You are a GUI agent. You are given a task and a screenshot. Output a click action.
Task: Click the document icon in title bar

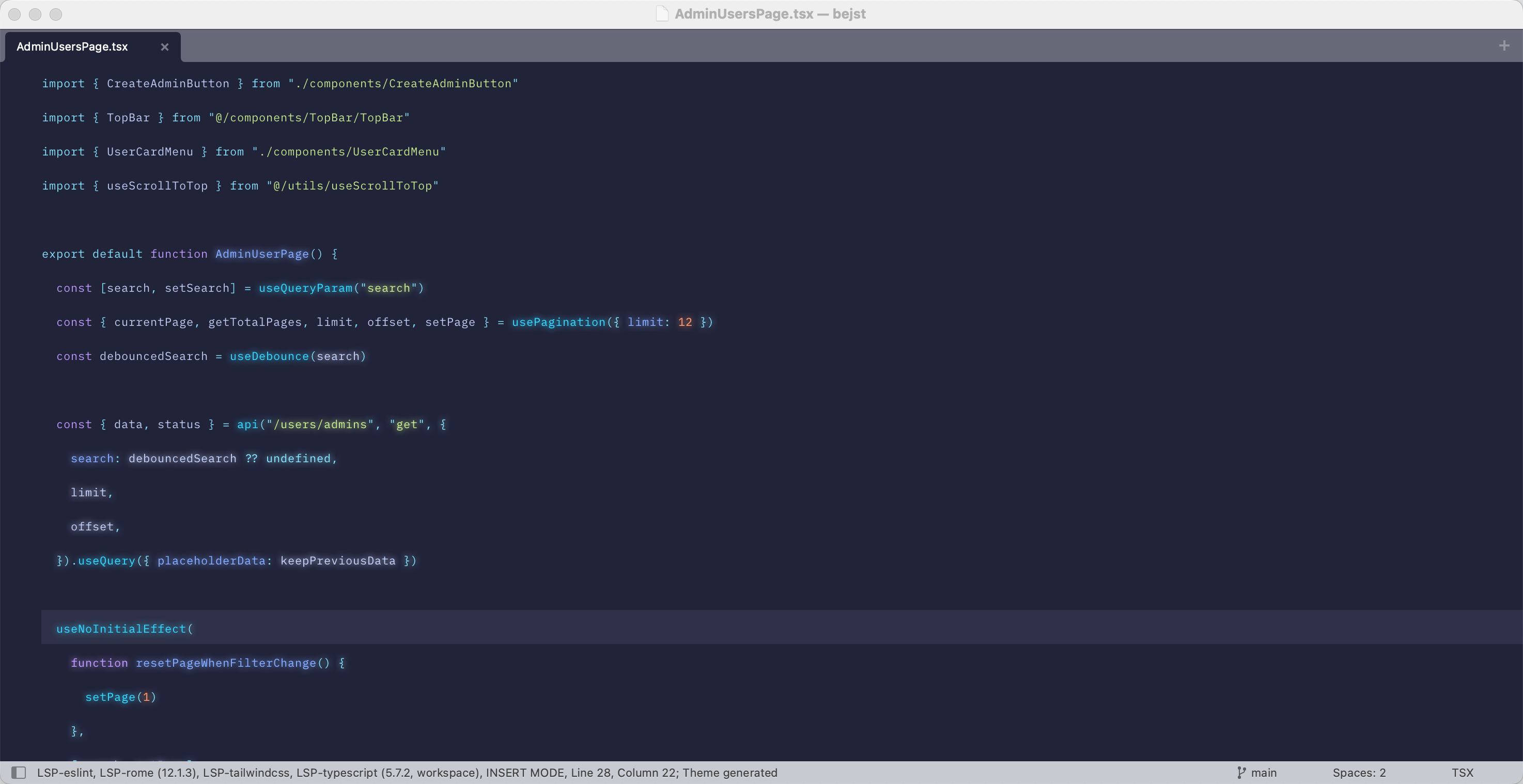[x=662, y=13]
